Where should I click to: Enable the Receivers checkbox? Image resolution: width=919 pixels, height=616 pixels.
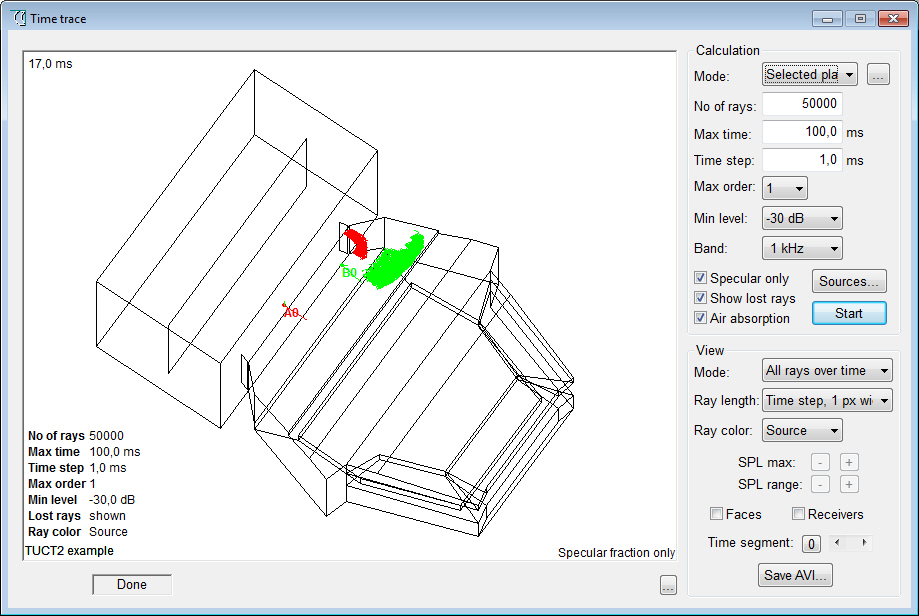(x=798, y=514)
